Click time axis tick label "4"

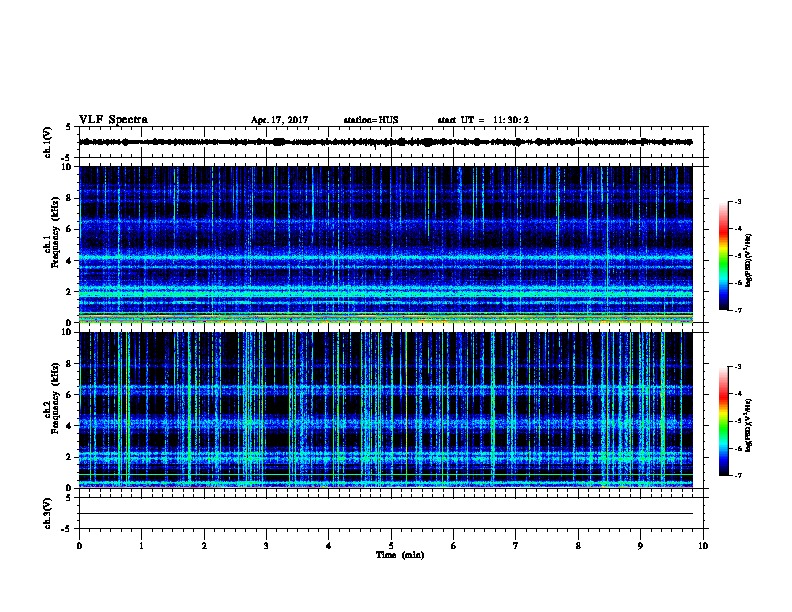[x=329, y=546]
